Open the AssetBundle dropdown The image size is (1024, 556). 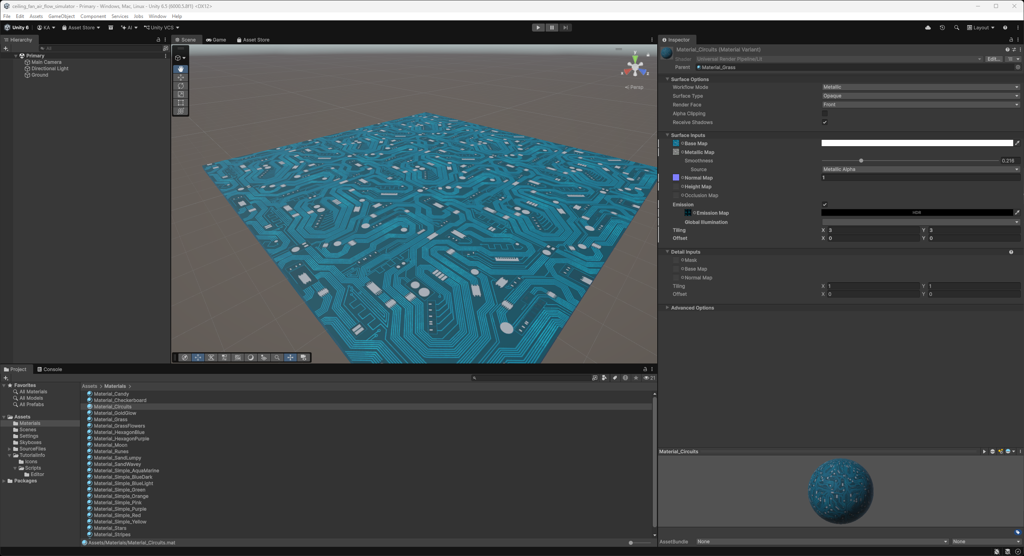(822, 542)
